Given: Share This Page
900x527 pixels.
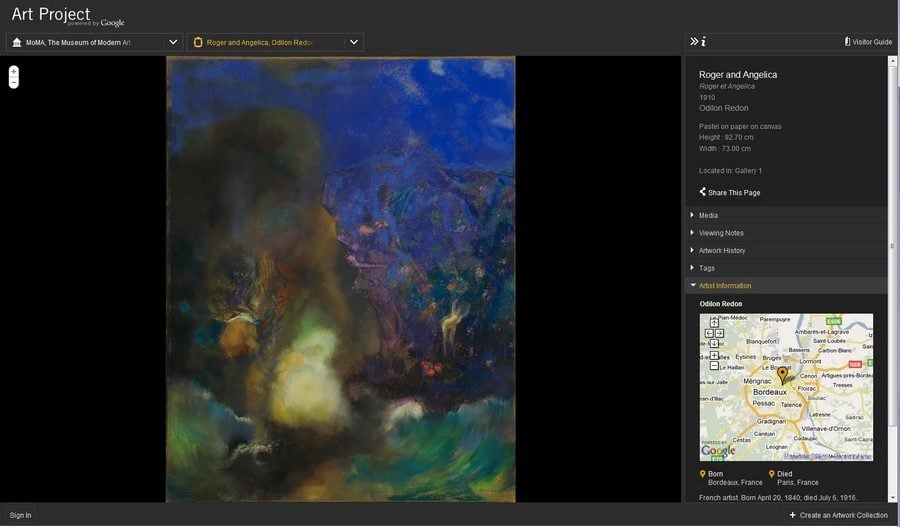Looking at the screenshot, I should click(x=730, y=192).
